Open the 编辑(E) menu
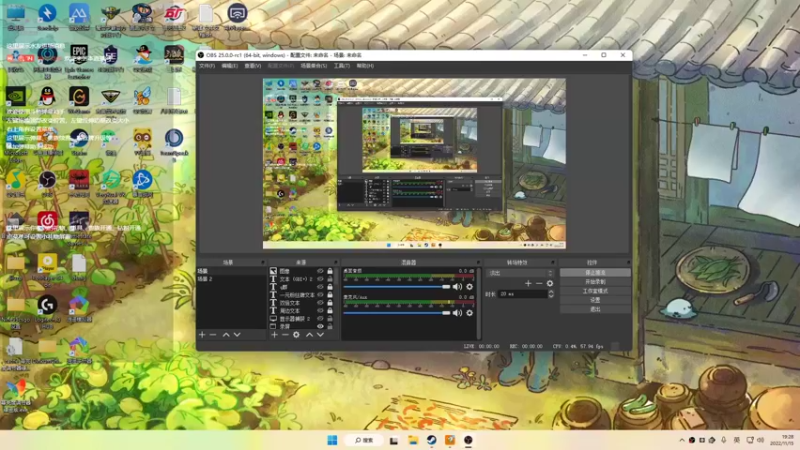The height and width of the screenshot is (450, 800). pyautogui.click(x=230, y=66)
